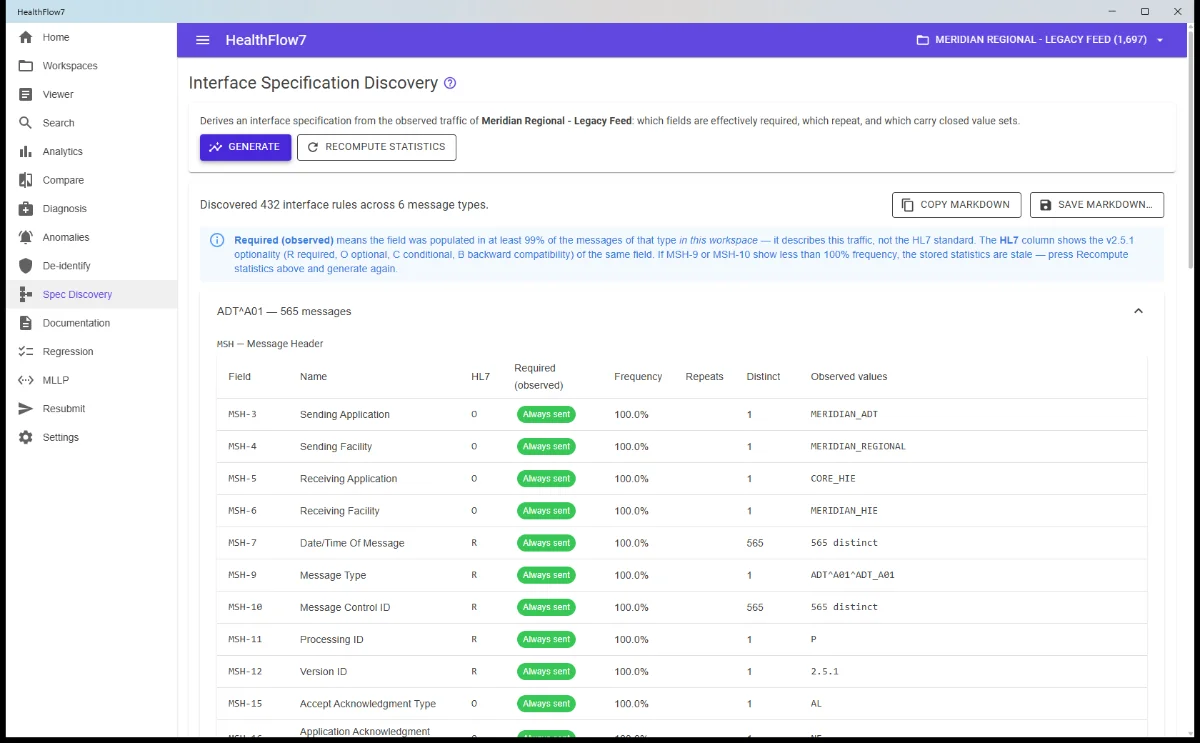Select Home in the sidebar
The image size is (1200, 743).
89,37
